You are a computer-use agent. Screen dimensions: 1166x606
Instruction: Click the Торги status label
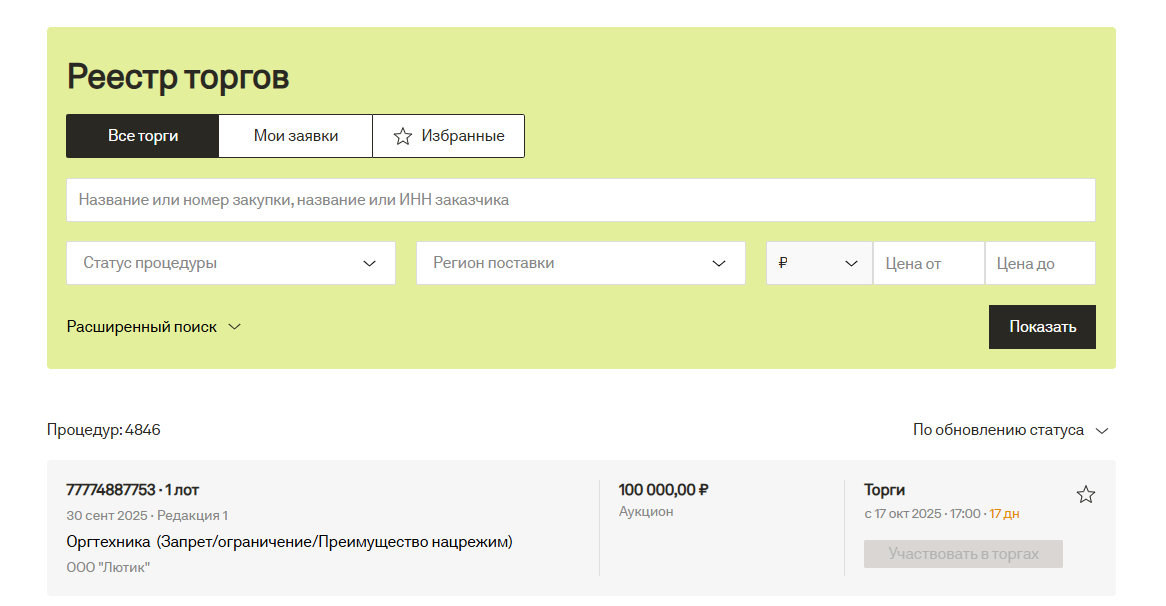(x=884, y=490)
